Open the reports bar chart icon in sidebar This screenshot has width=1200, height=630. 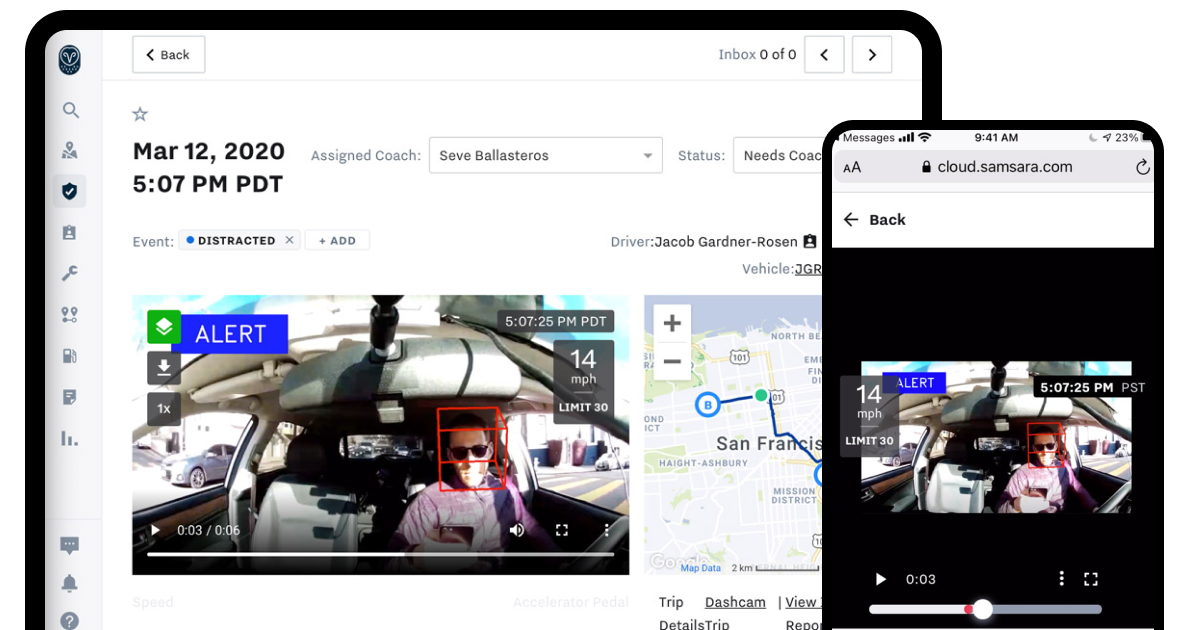69,438
